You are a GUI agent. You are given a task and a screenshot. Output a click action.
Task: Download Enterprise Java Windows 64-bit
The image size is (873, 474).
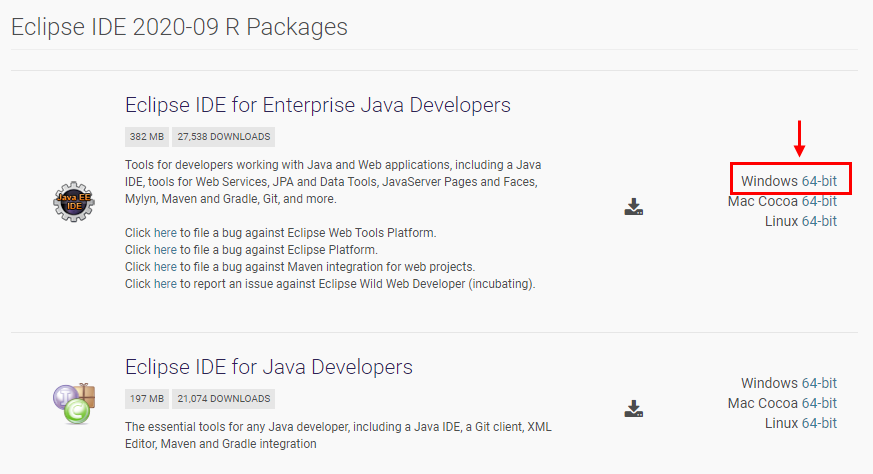pos(819,181)
